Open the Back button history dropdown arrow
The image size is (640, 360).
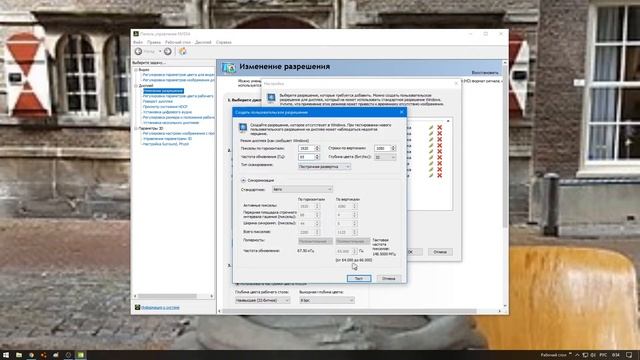coord(160,51)
